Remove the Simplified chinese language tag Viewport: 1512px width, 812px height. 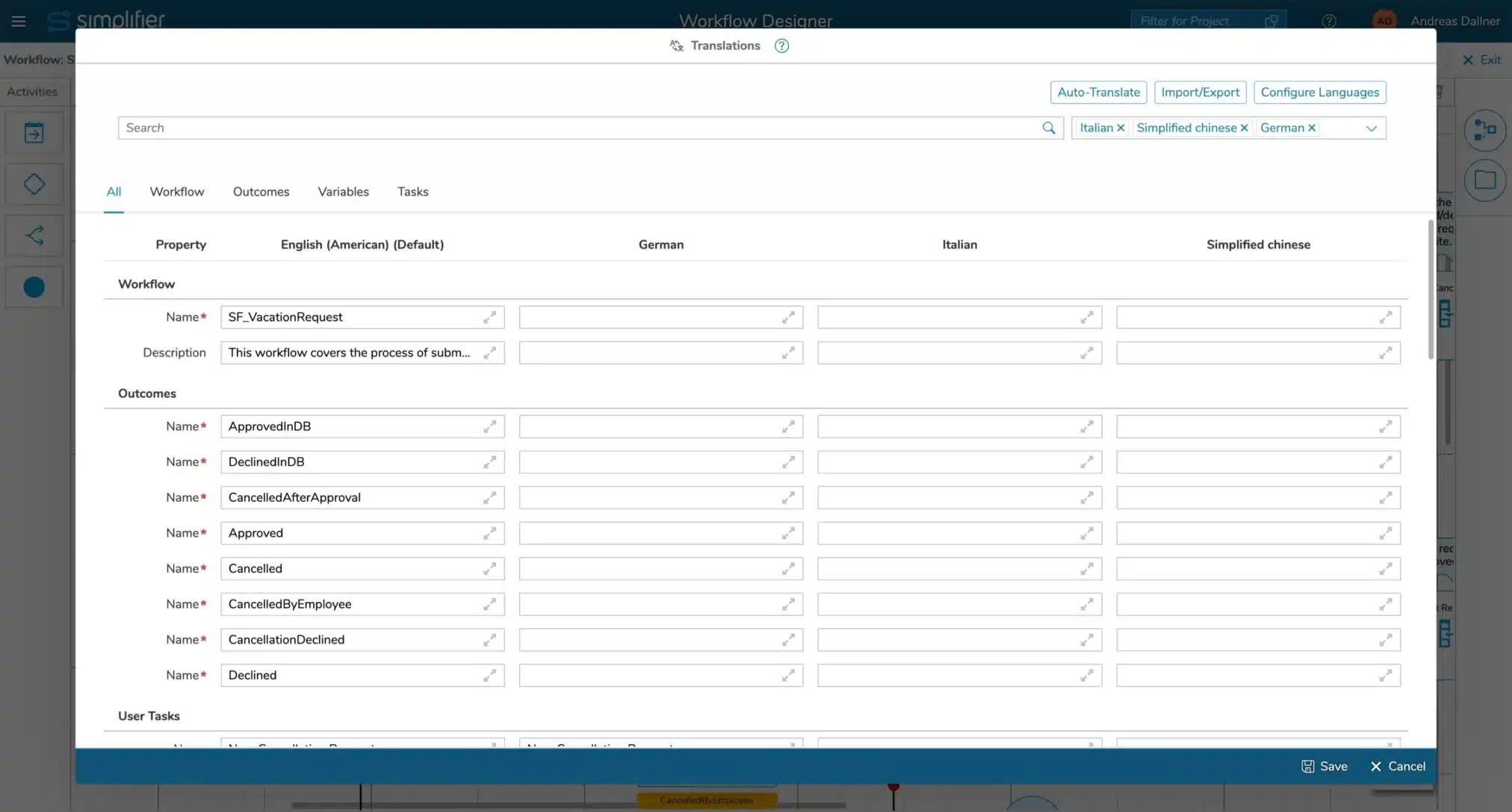1244,128
